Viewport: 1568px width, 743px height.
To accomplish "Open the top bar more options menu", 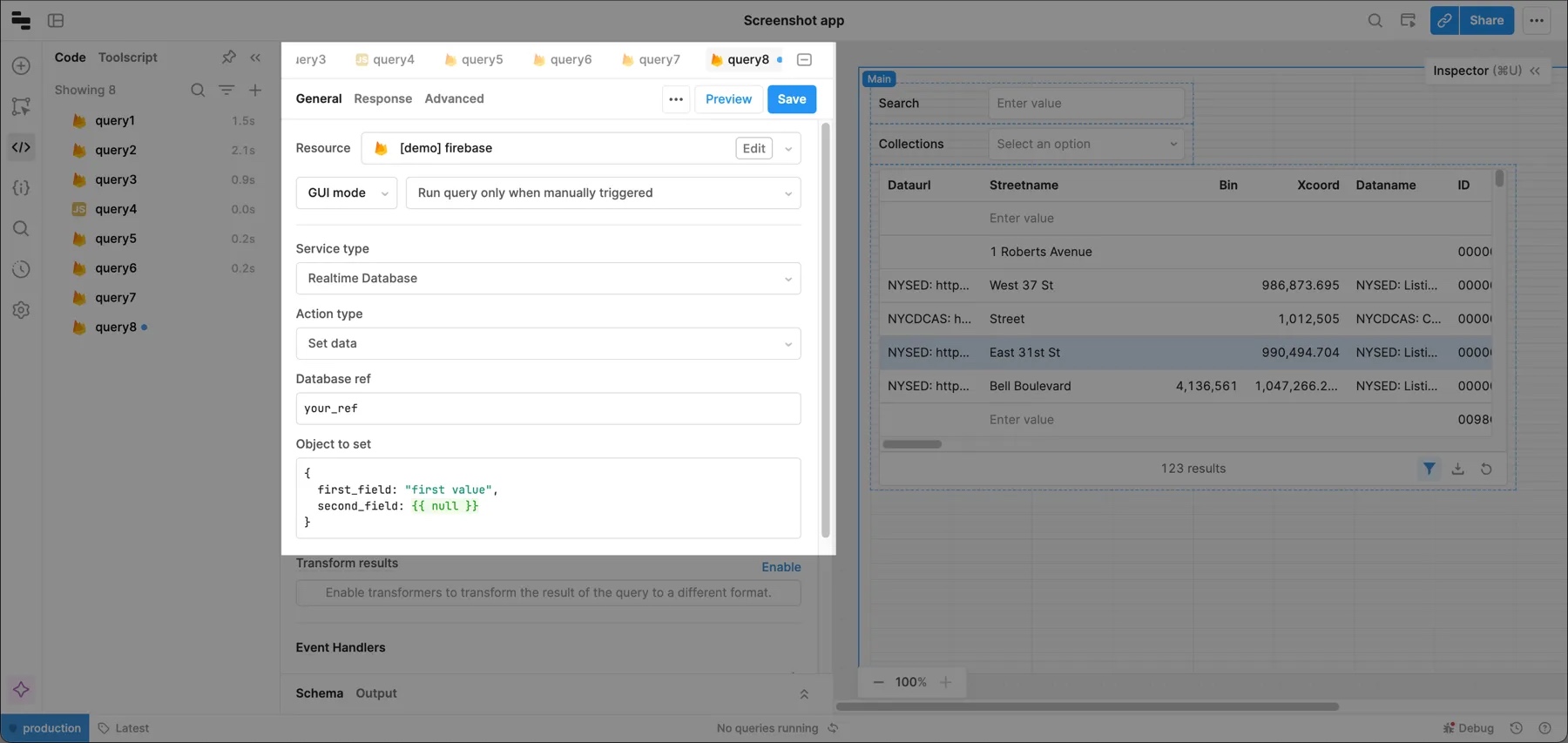I will tap(1537, 20).
